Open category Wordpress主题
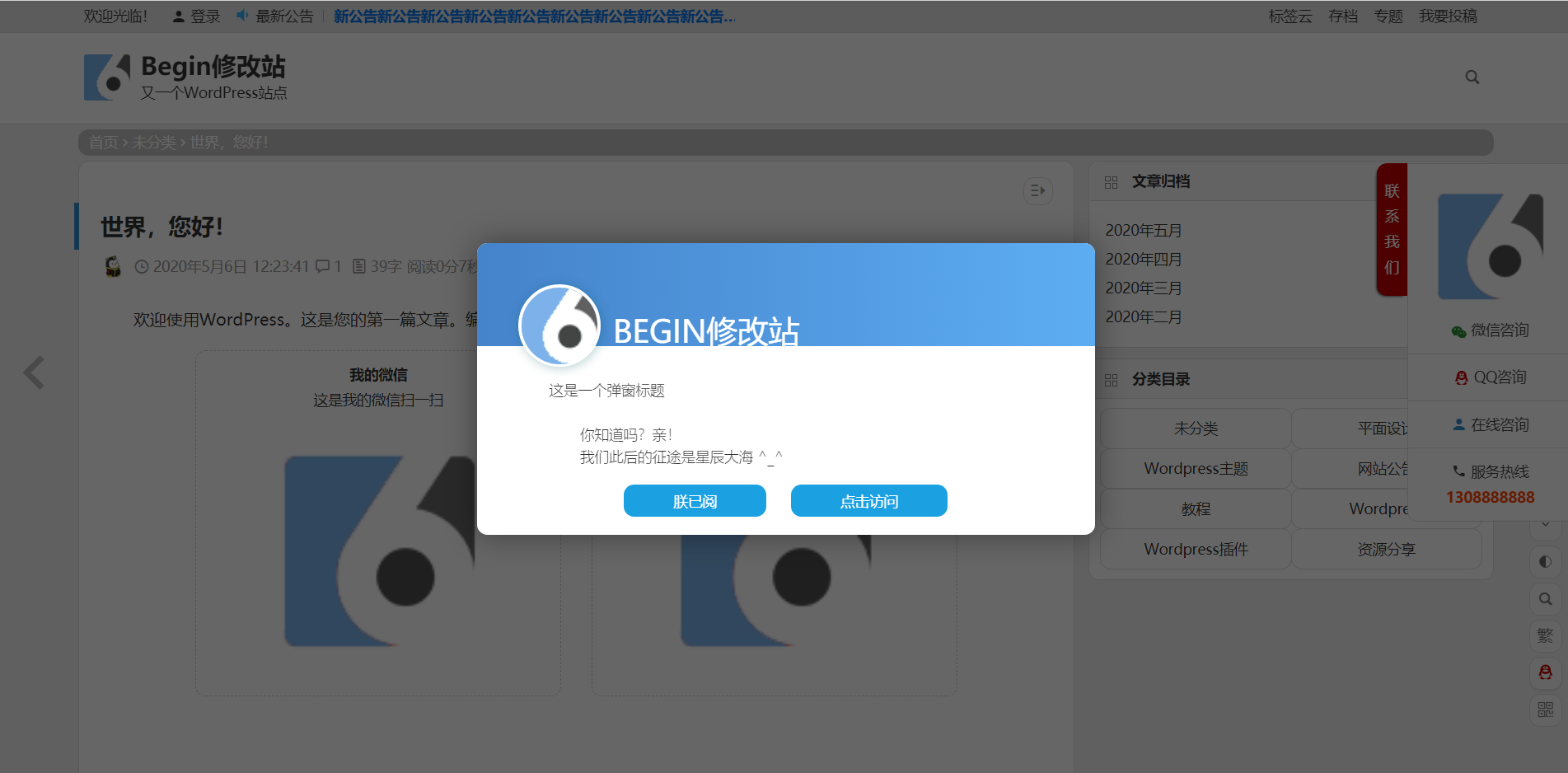 tap(1196, 469)
